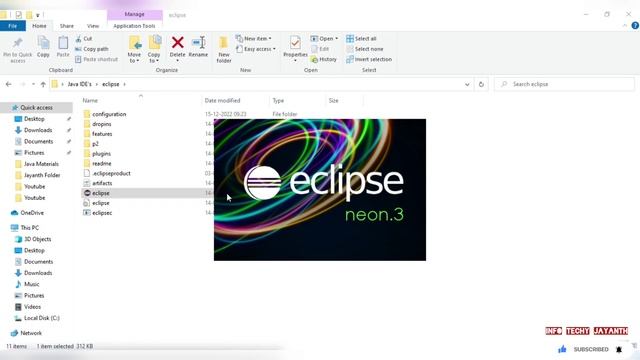Open the Application Tools tab
The image size is (640, 360).
pyautogui.click(x=134, y=26)
